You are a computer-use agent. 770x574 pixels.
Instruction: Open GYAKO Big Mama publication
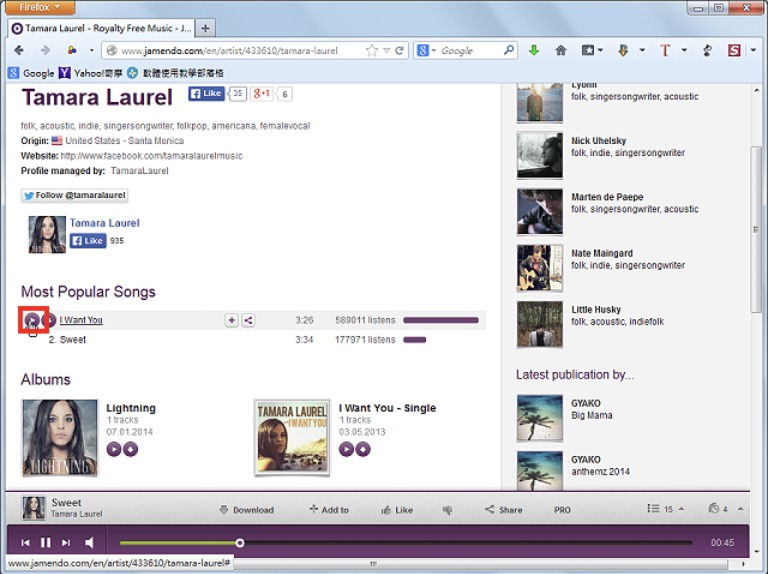coord(591,415)
